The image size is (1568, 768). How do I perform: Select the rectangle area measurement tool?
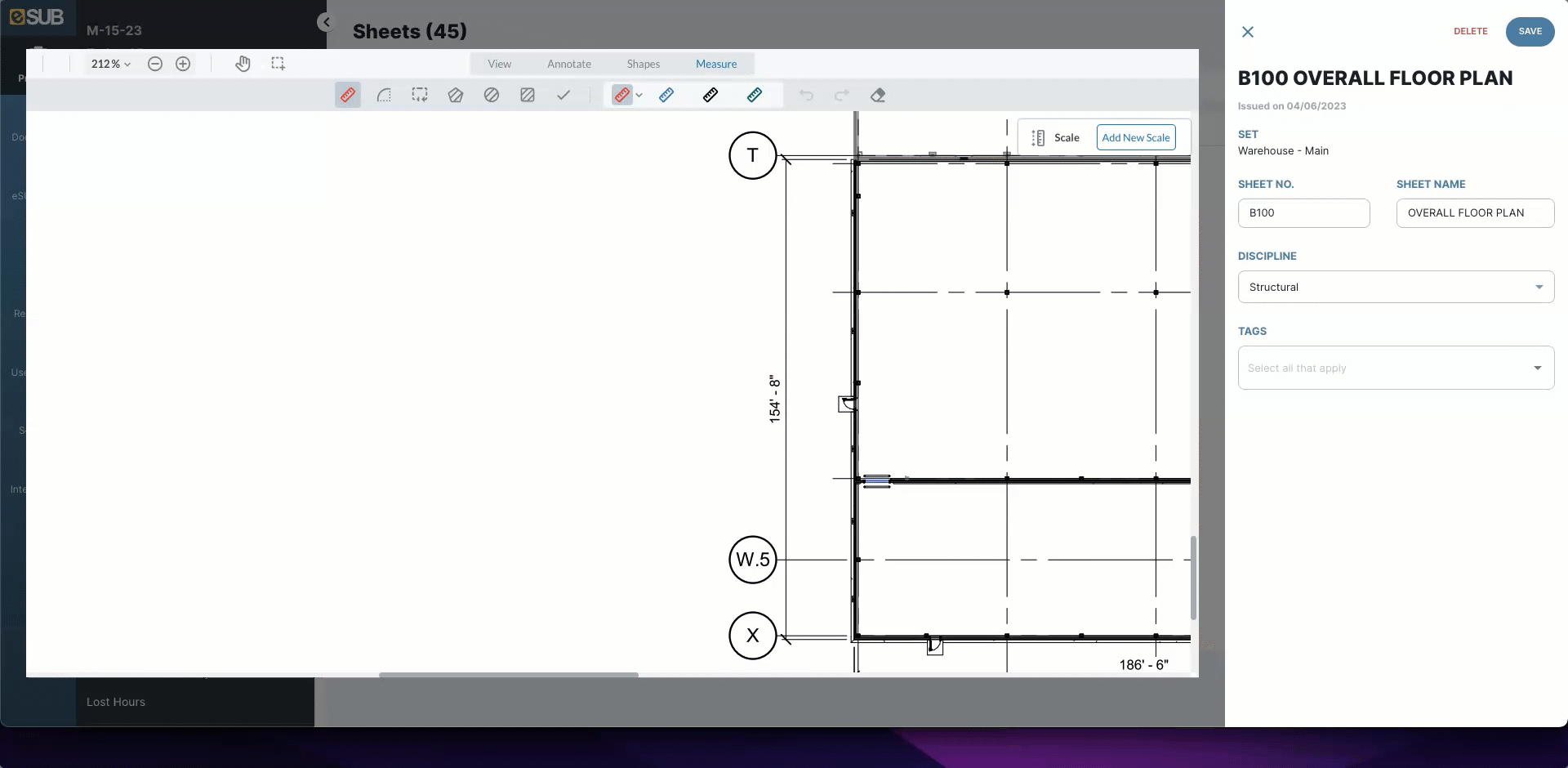tap(528, 96)
